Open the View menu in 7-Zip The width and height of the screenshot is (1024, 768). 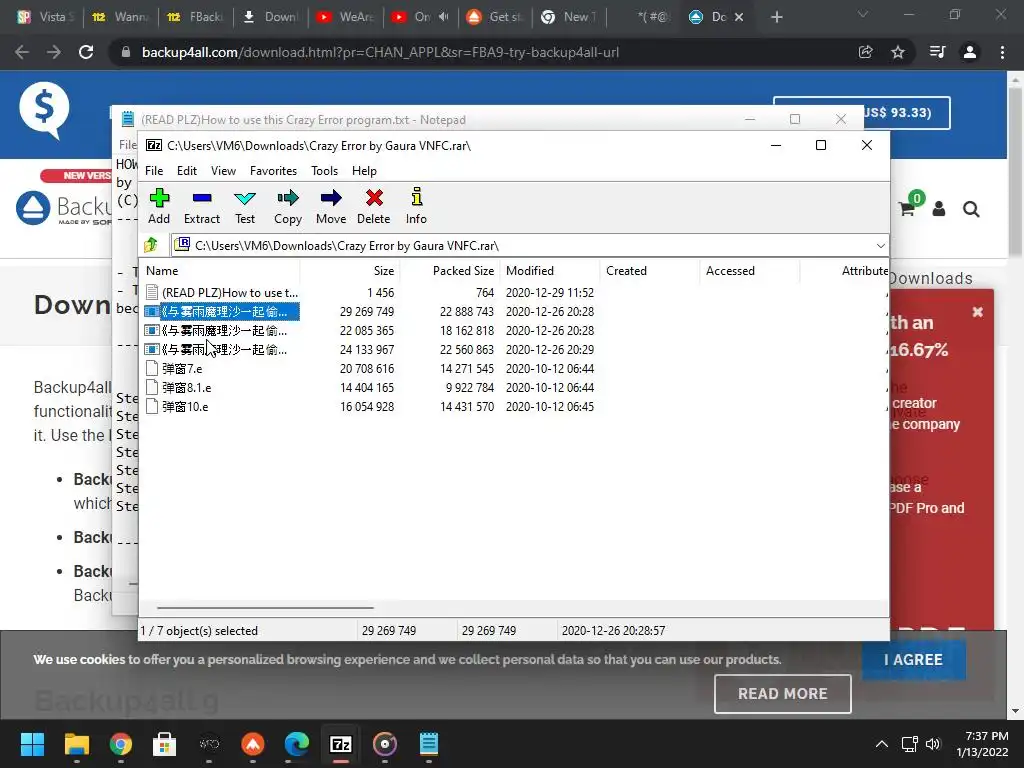point(223,170)
